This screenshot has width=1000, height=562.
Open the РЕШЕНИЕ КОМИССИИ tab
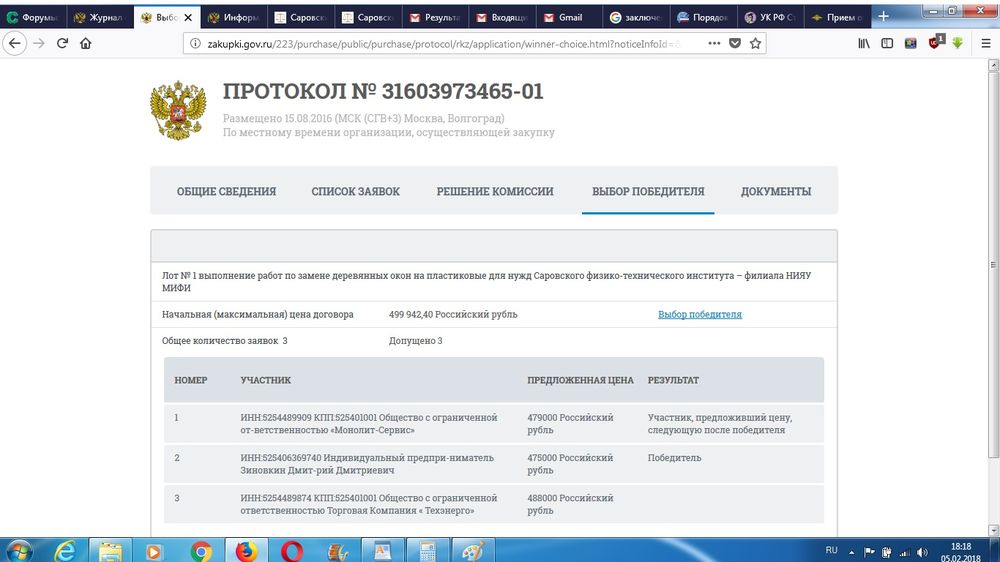(494, 192)
